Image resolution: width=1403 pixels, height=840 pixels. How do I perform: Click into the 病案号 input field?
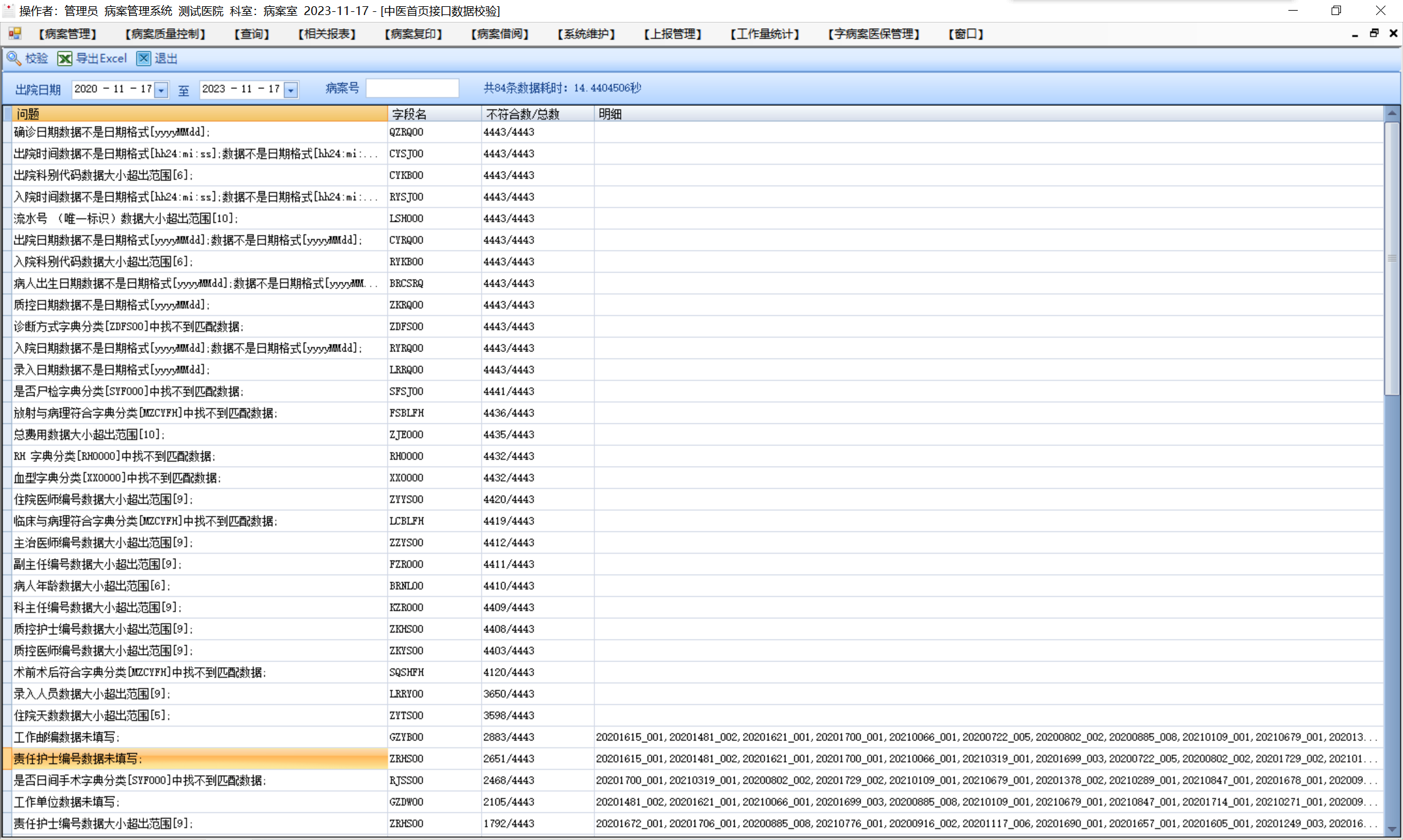pos(412,88)
